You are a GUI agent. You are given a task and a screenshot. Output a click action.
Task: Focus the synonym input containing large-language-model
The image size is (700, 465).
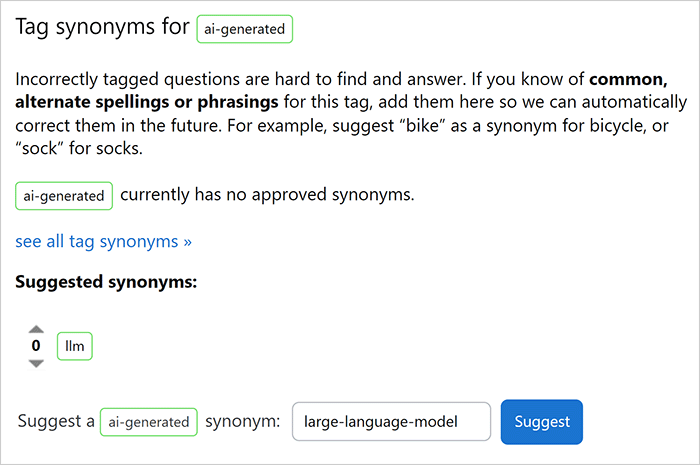tap(391, 422)
